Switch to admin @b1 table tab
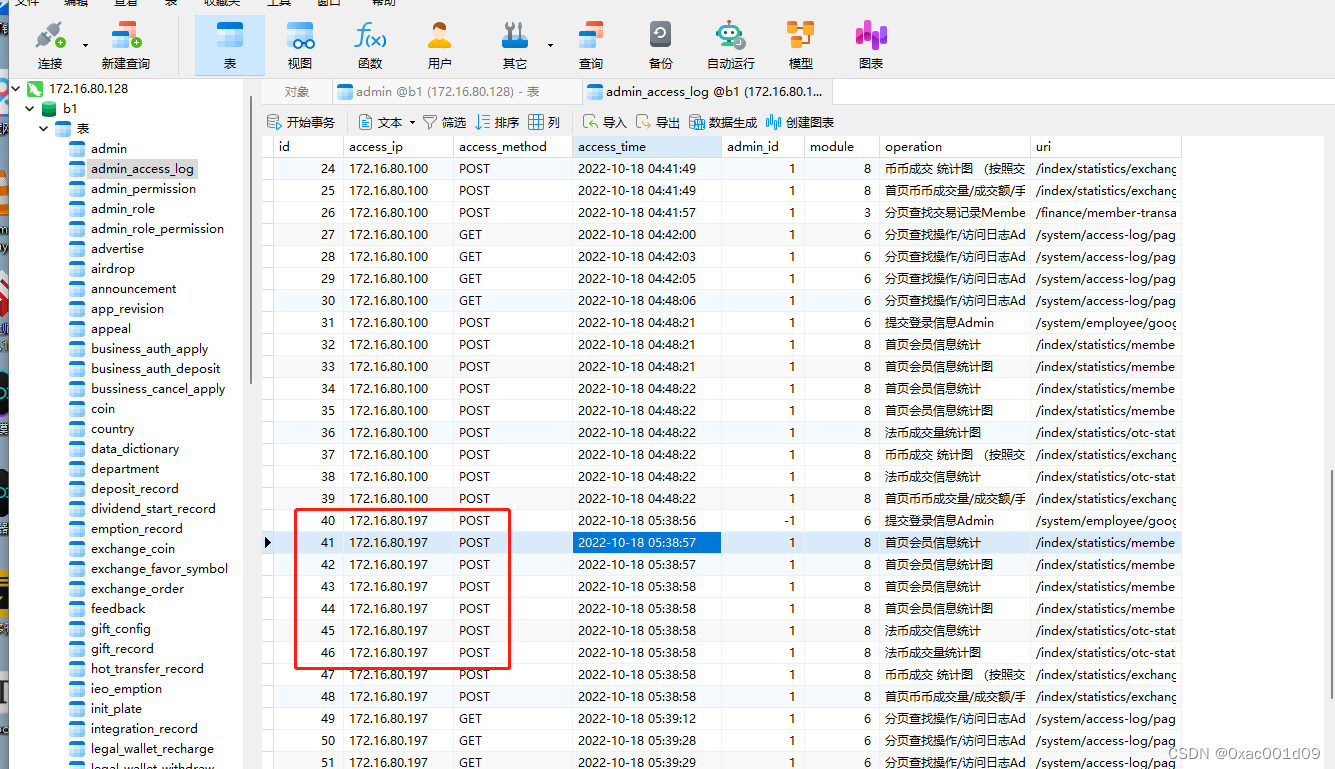1335x769 pixels. point(439,92)
